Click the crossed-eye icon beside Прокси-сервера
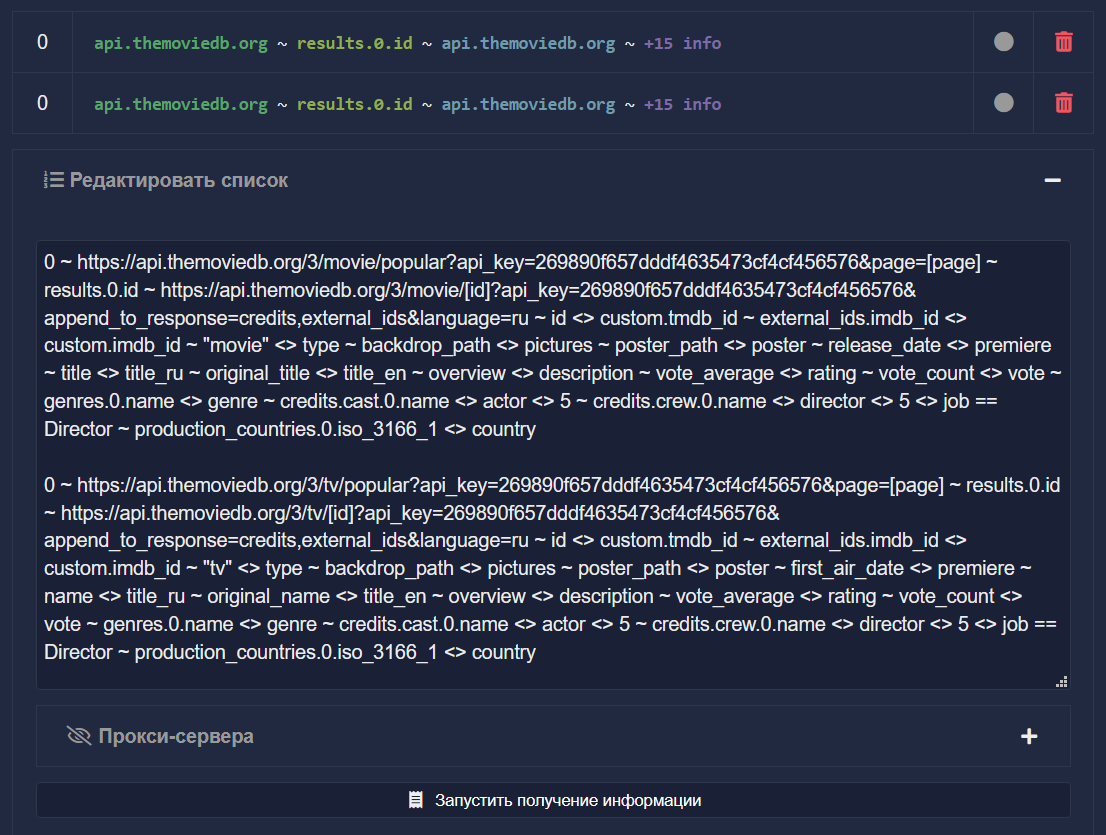1106x835 pixels. tap(79, 736)
